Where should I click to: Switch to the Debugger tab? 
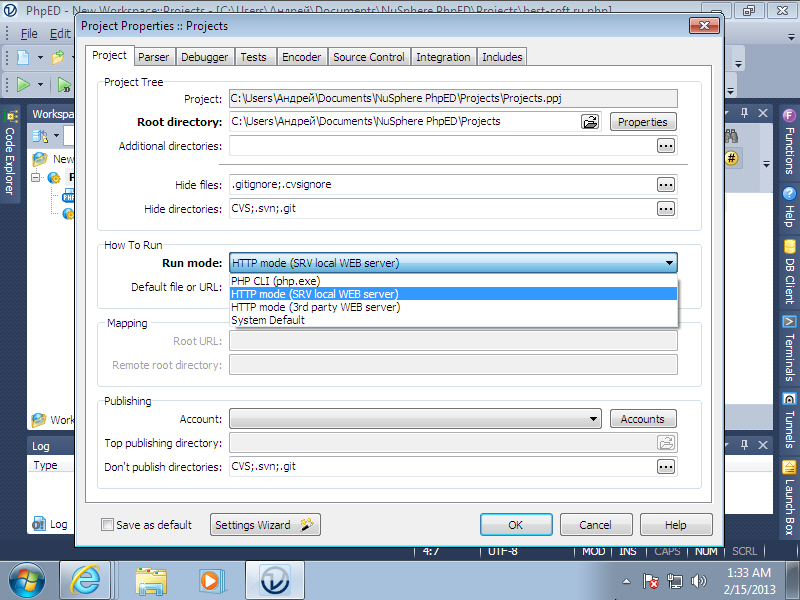coord(205,57)
